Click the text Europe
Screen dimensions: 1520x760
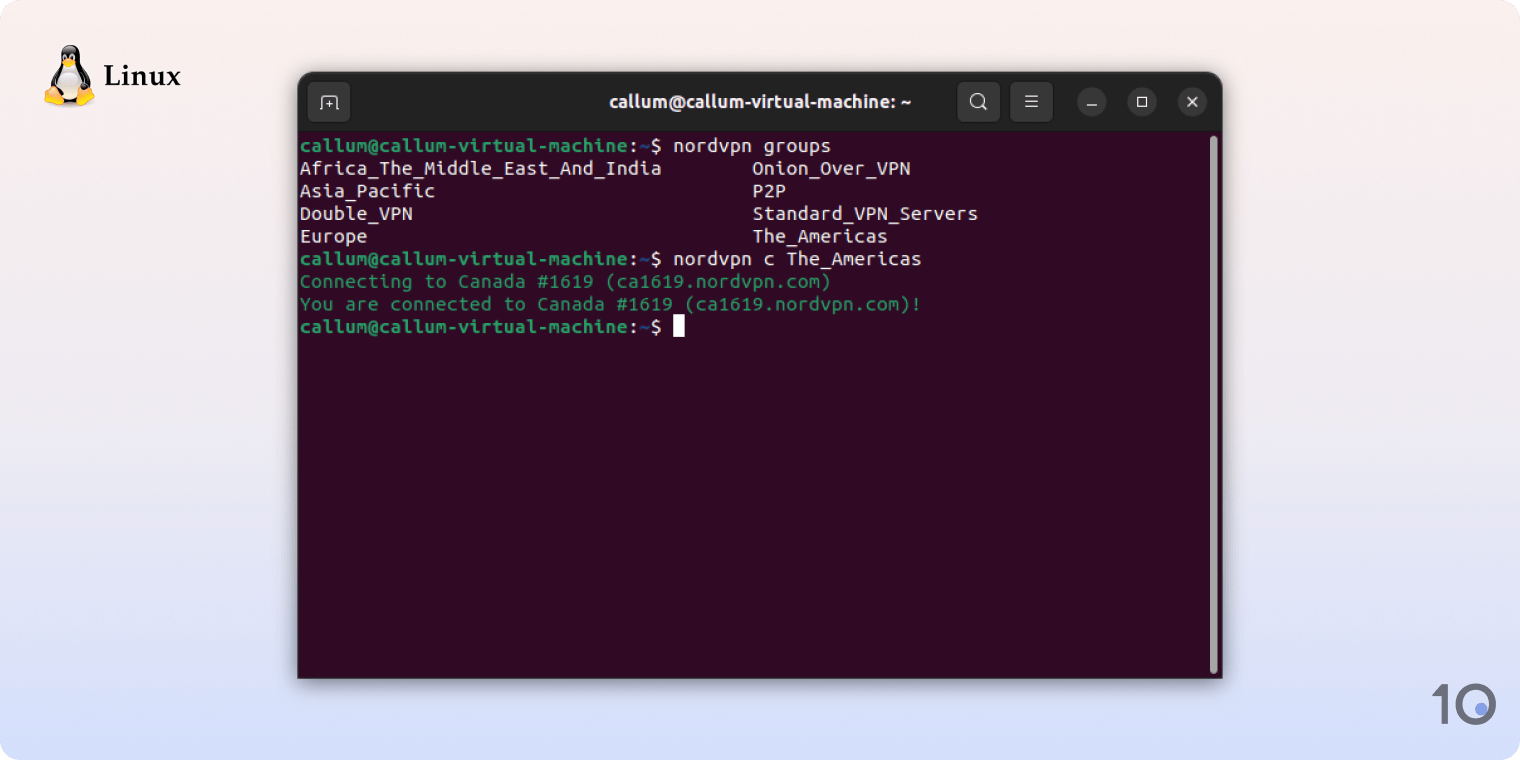[333, 237]
